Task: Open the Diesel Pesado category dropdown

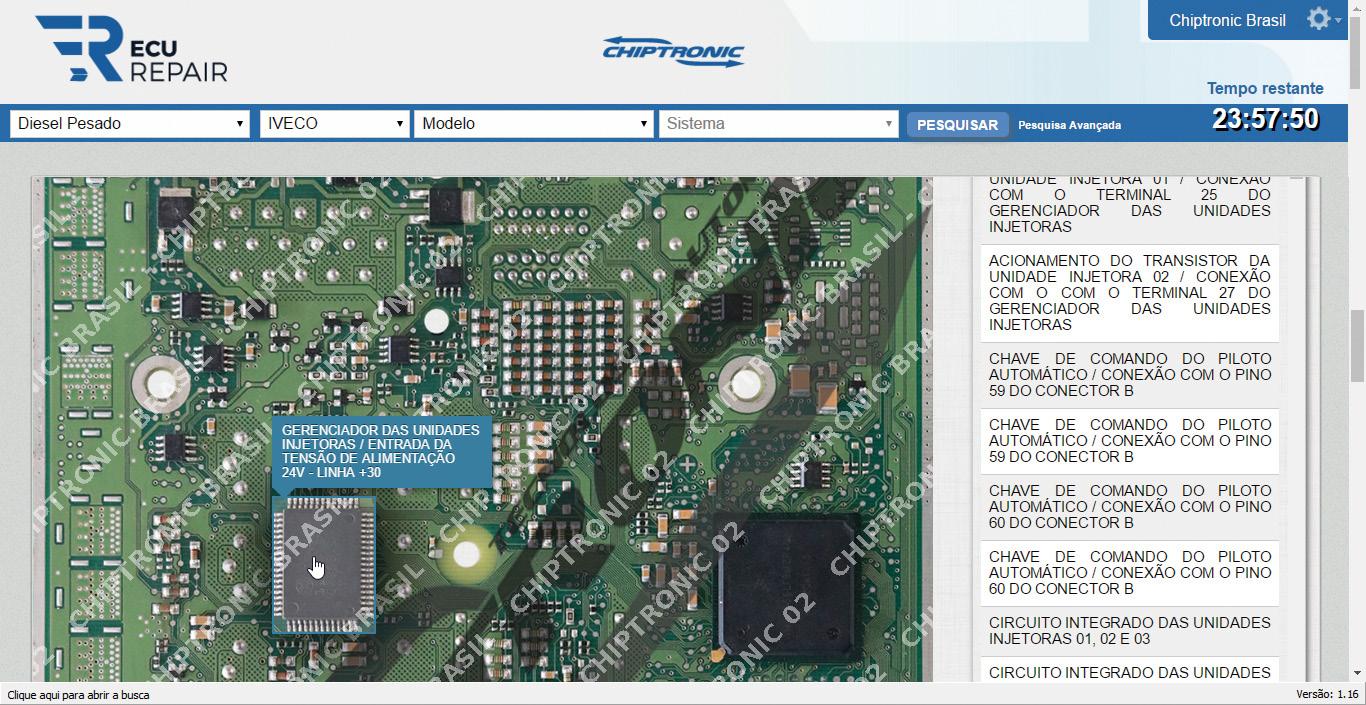Action: (x=130, y=124)
